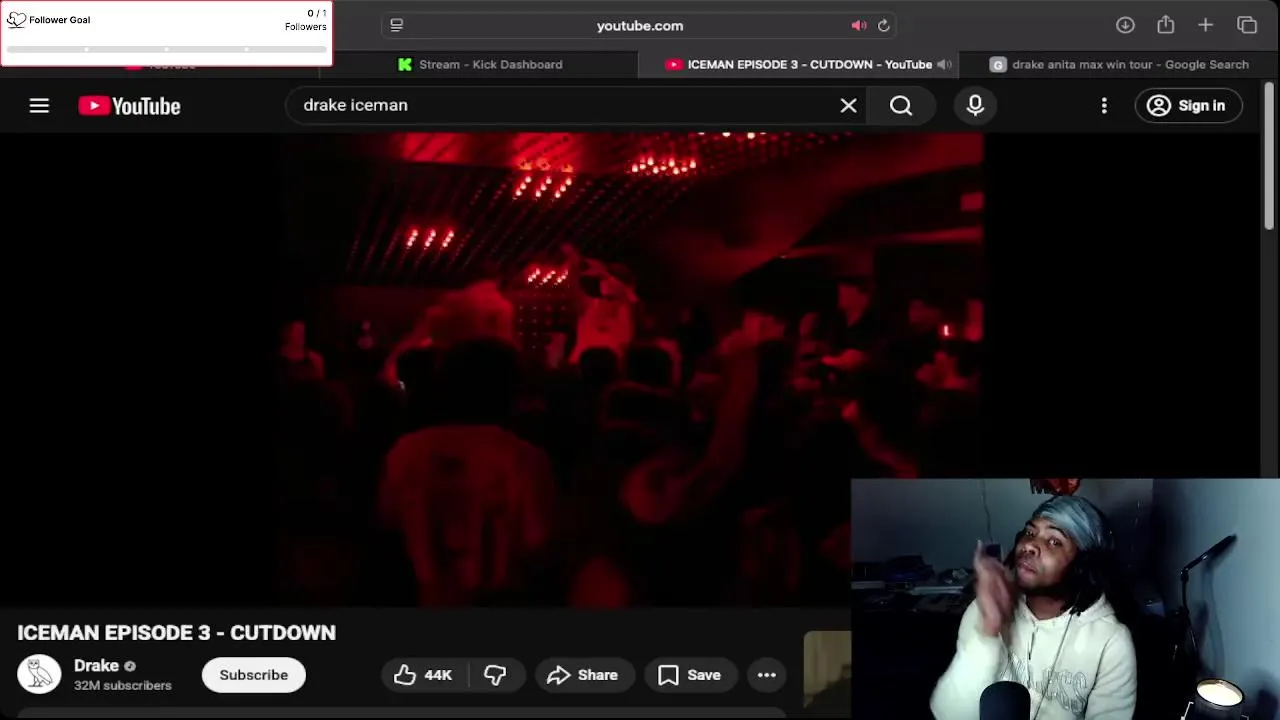Click the ICEMAN EPISODE 3 - CUTDOWN title
Image resolution: width=1280 pixels, height=720 pixels.
click(176, 633)
